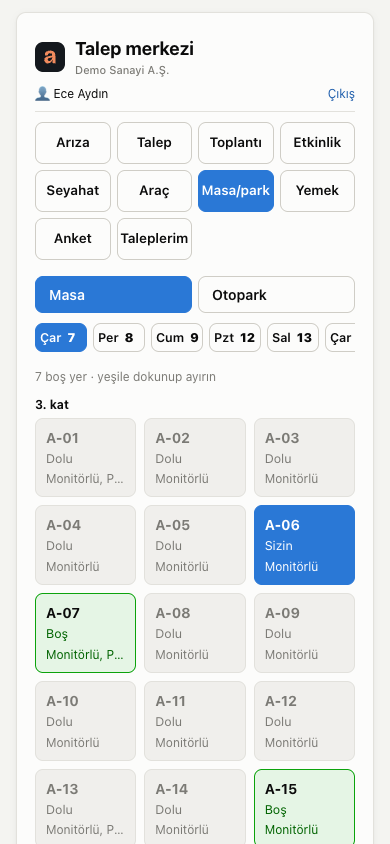Viewport: 390px width, 844px height.
Task: Open the Etkinlik category
Action: [x=317, y=143]
